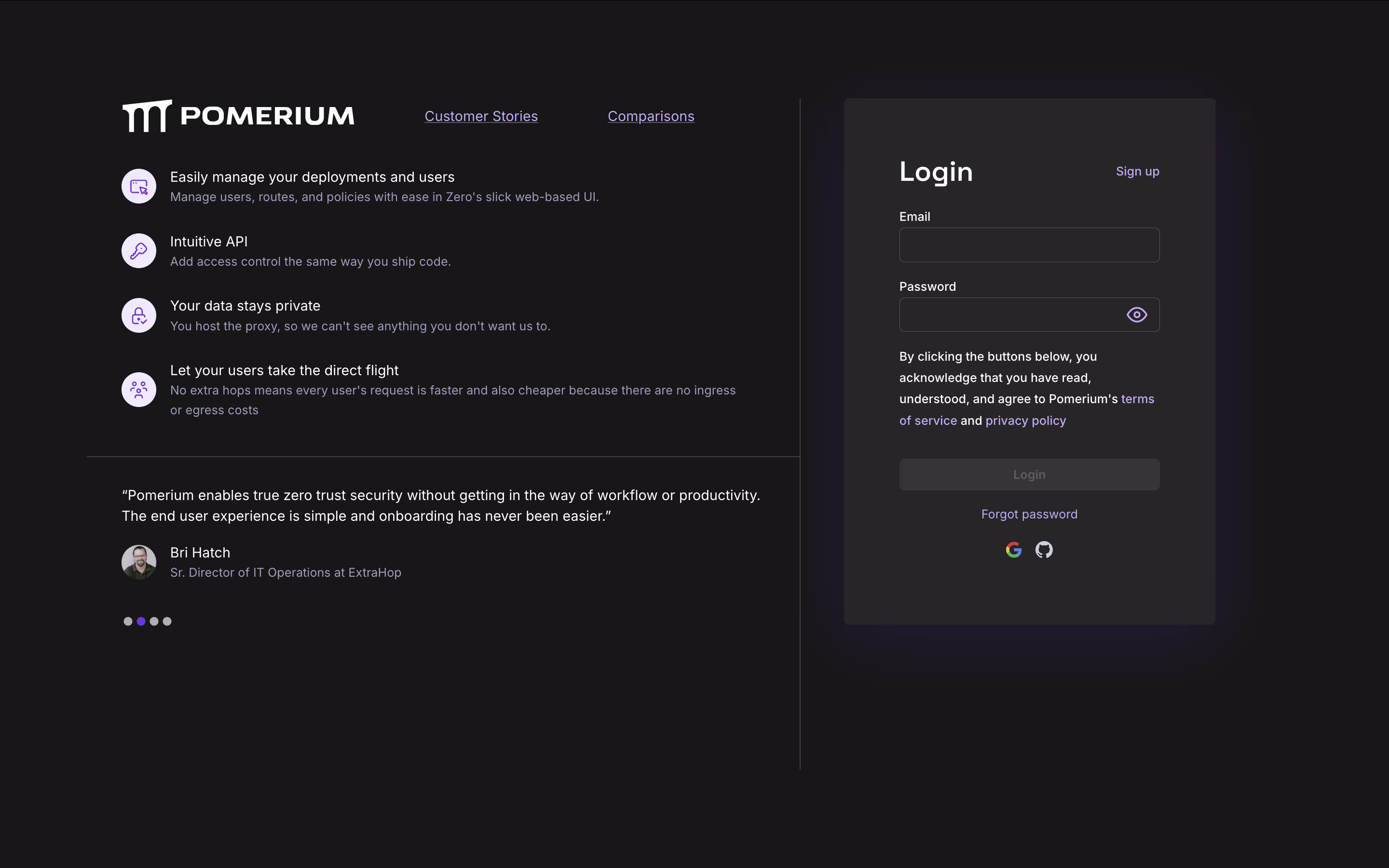1389x868 pixels.
Task: Click the 'Your data stays private' heading
Action: tap(245, 306)
